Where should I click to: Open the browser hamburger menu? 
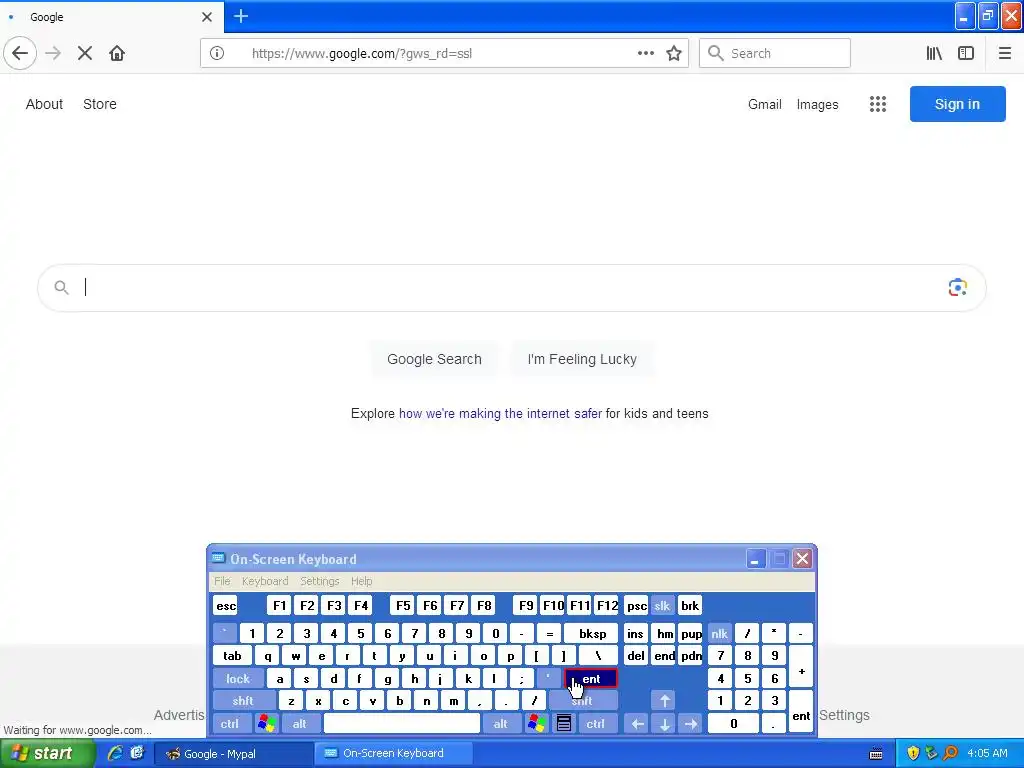1005,53
